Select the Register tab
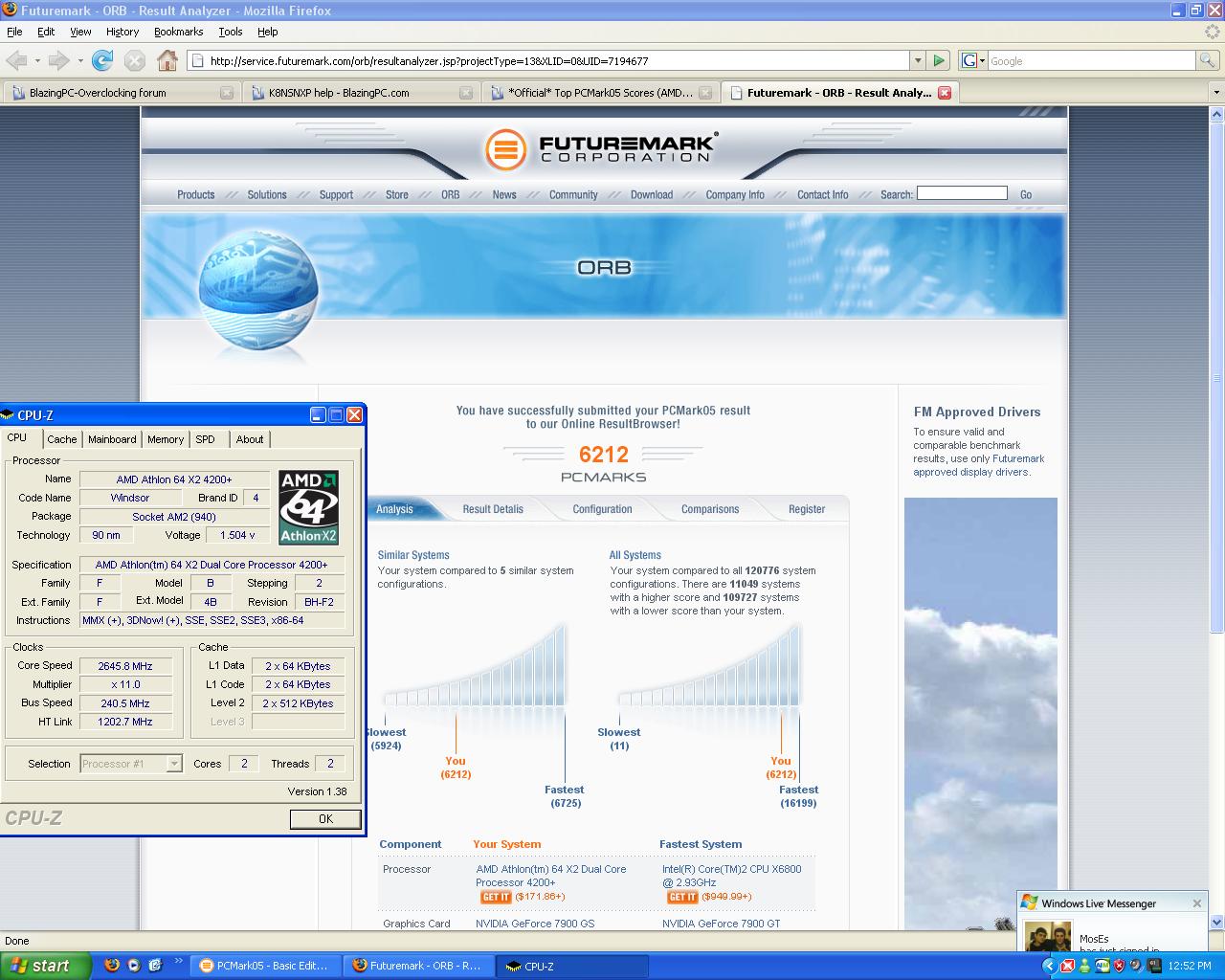1225x980 pixels. pyautogui.click(x=807, y=509)
